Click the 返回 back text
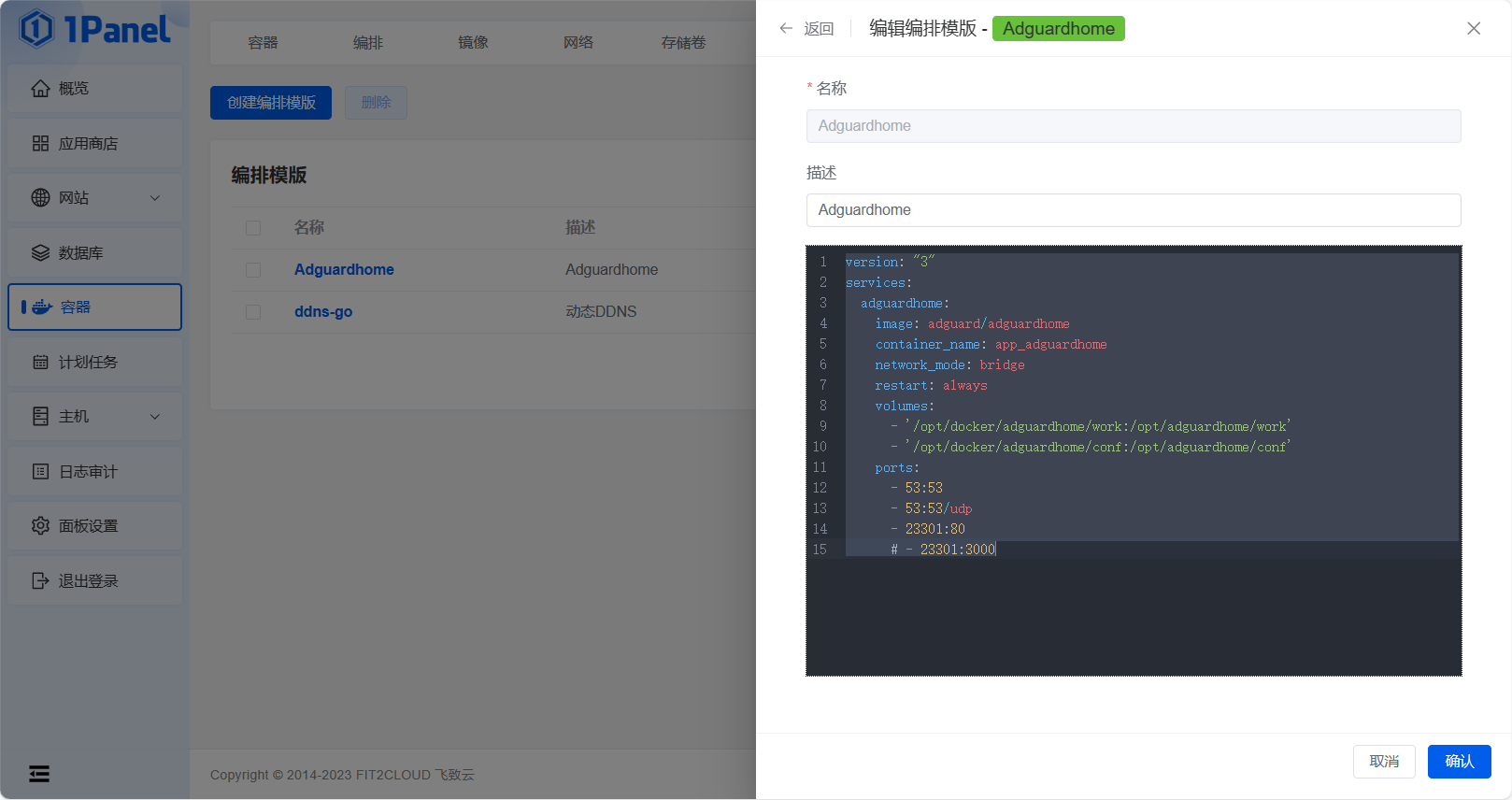The height and width of the screenshot is (800, 1512). point(819,29)
